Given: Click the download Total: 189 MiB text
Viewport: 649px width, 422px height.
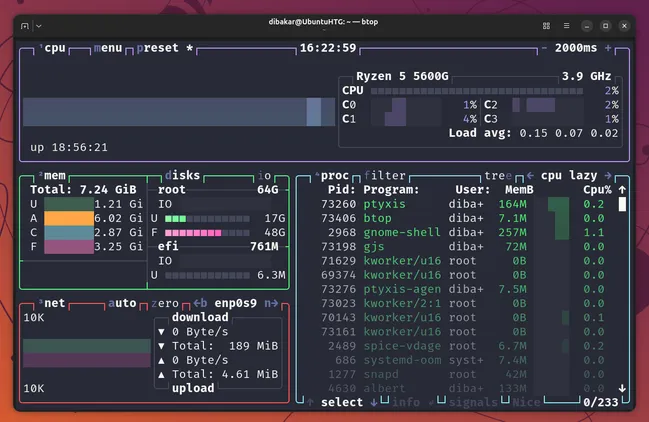Looking at the screenshot, I should tap(225, 346).
